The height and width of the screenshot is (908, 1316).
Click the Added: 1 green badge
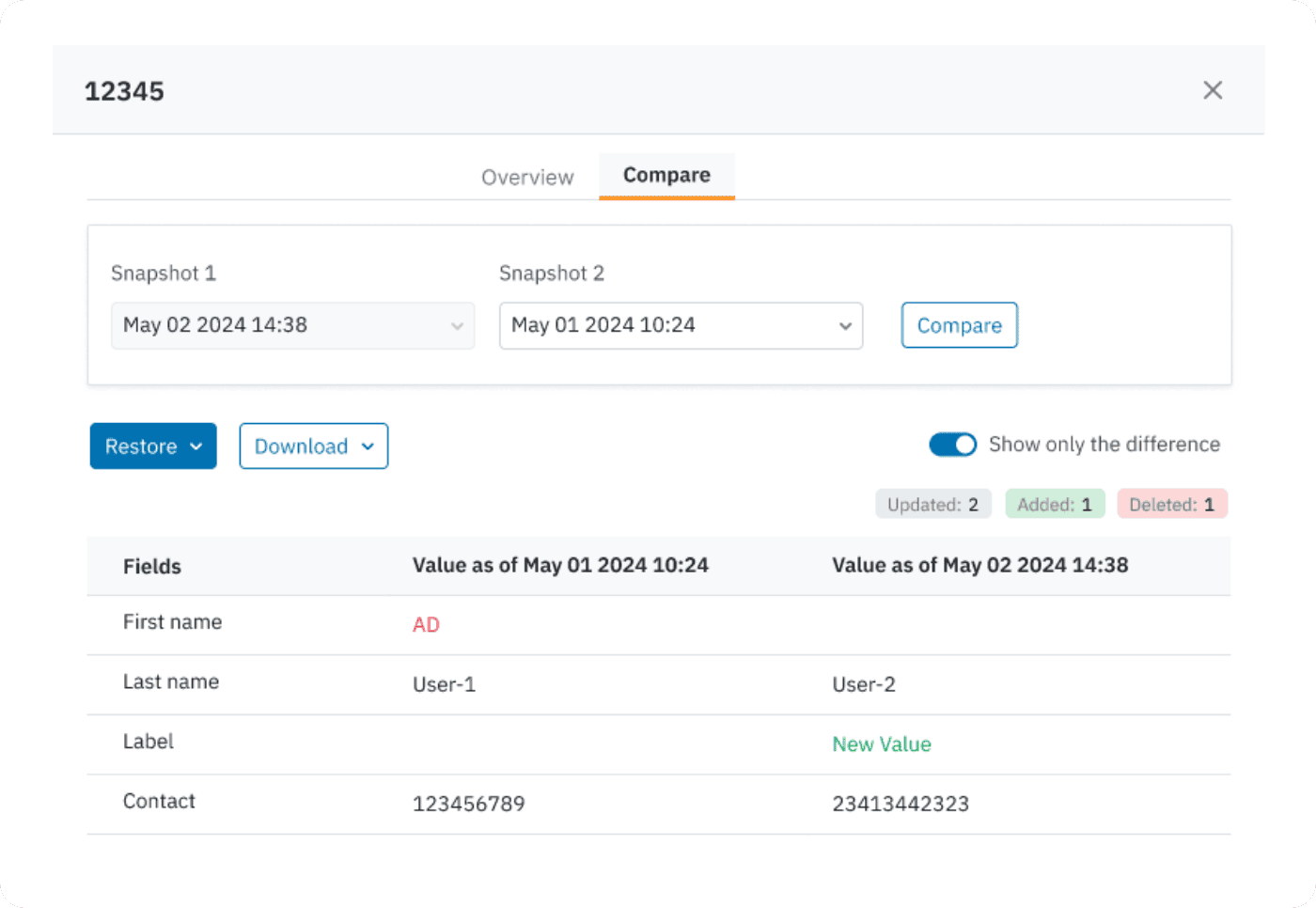coord(1054,505)
